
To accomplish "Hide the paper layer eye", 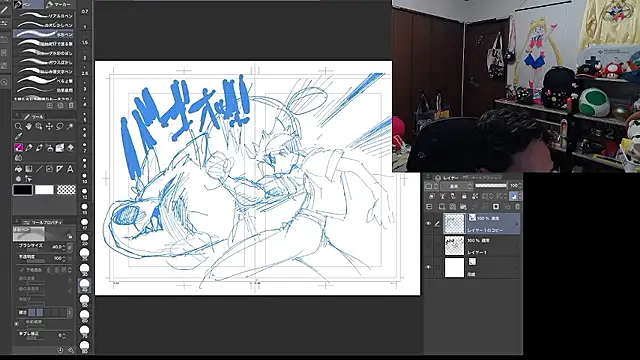I will click(428, 267).
